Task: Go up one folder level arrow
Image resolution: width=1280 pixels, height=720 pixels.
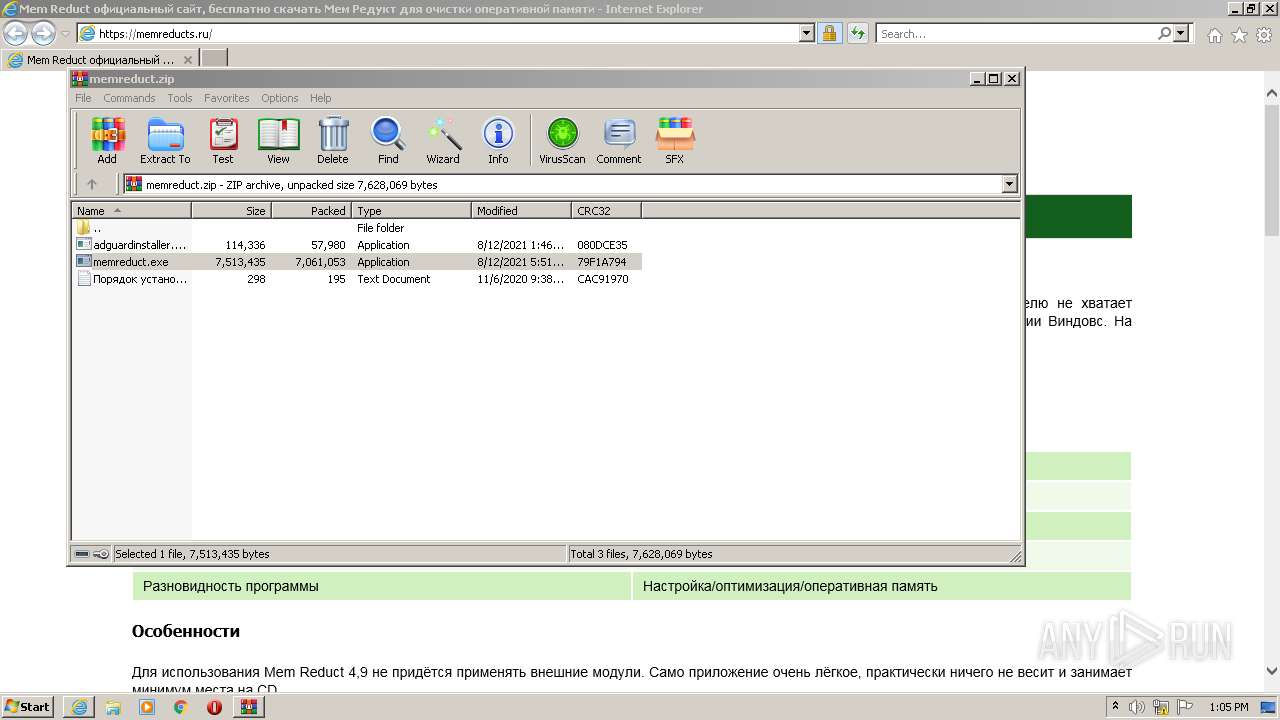Action: [92, 184]
